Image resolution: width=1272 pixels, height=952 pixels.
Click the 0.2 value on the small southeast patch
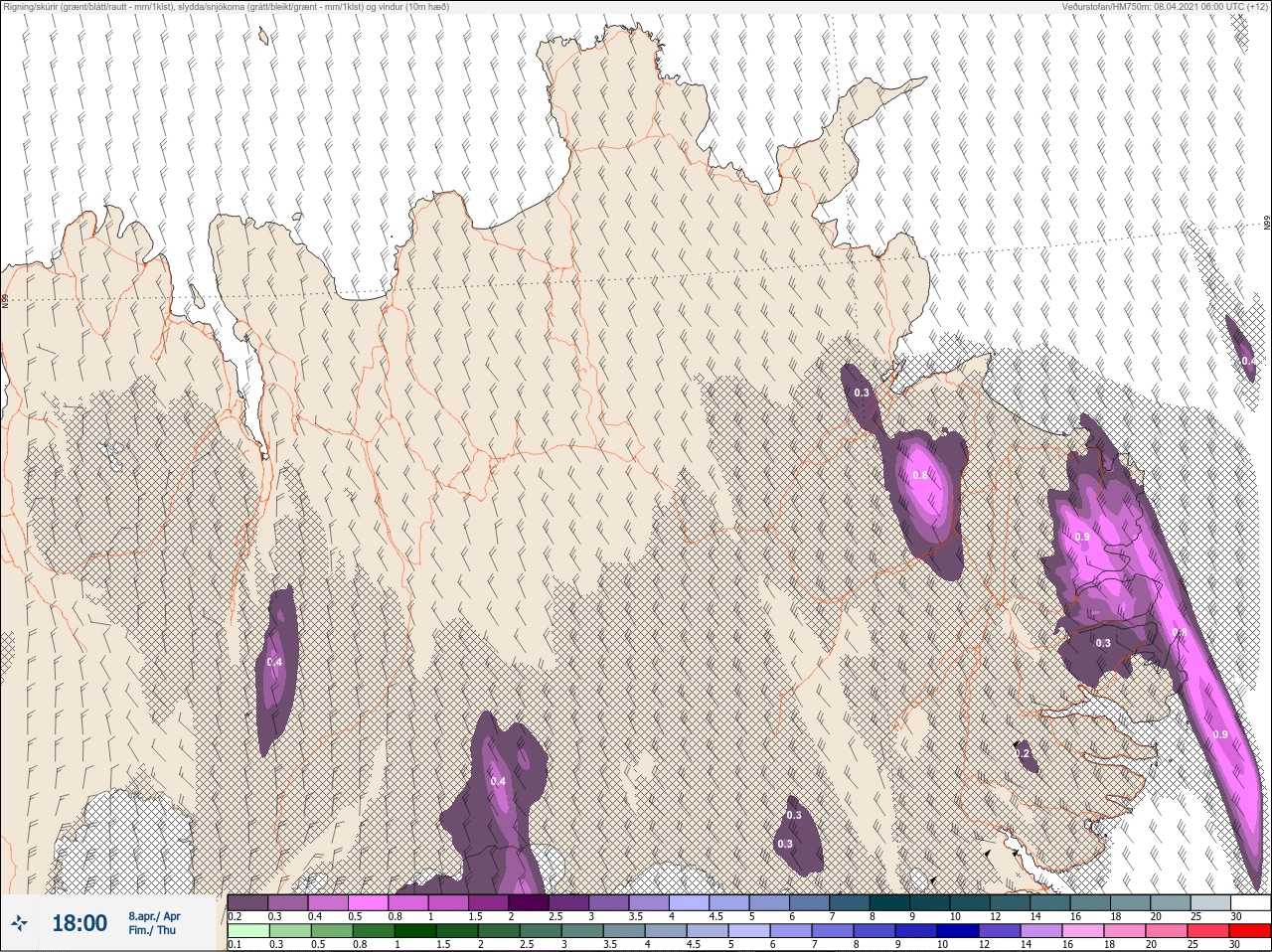click(x=1024, y=754)
